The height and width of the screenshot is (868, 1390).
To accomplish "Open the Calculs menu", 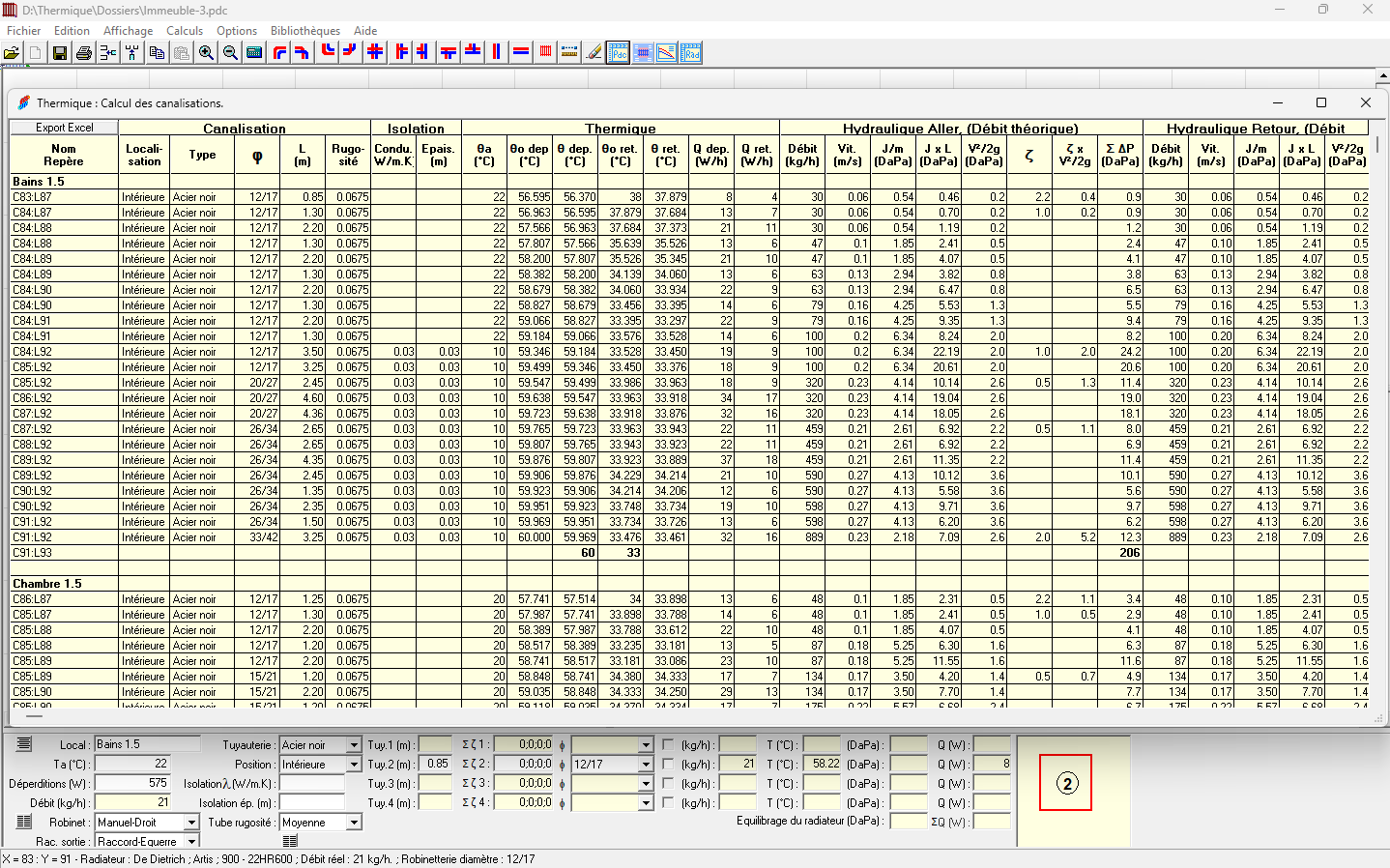I will [x=184, y=31].
